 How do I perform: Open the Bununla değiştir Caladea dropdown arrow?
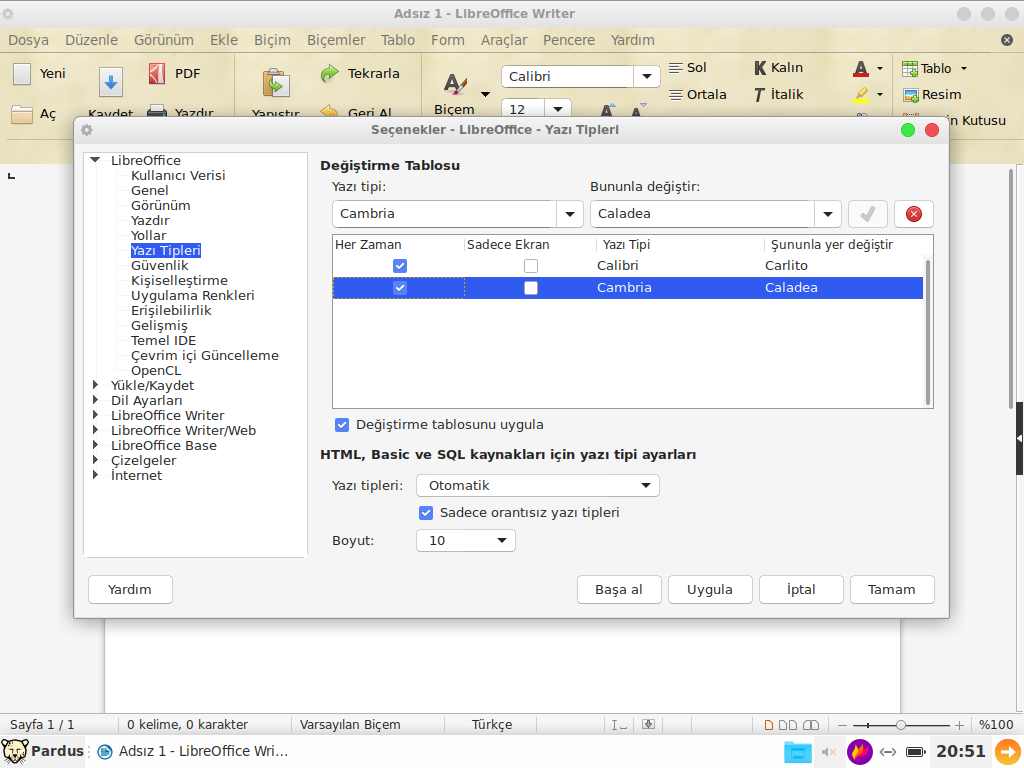(827, 214)
